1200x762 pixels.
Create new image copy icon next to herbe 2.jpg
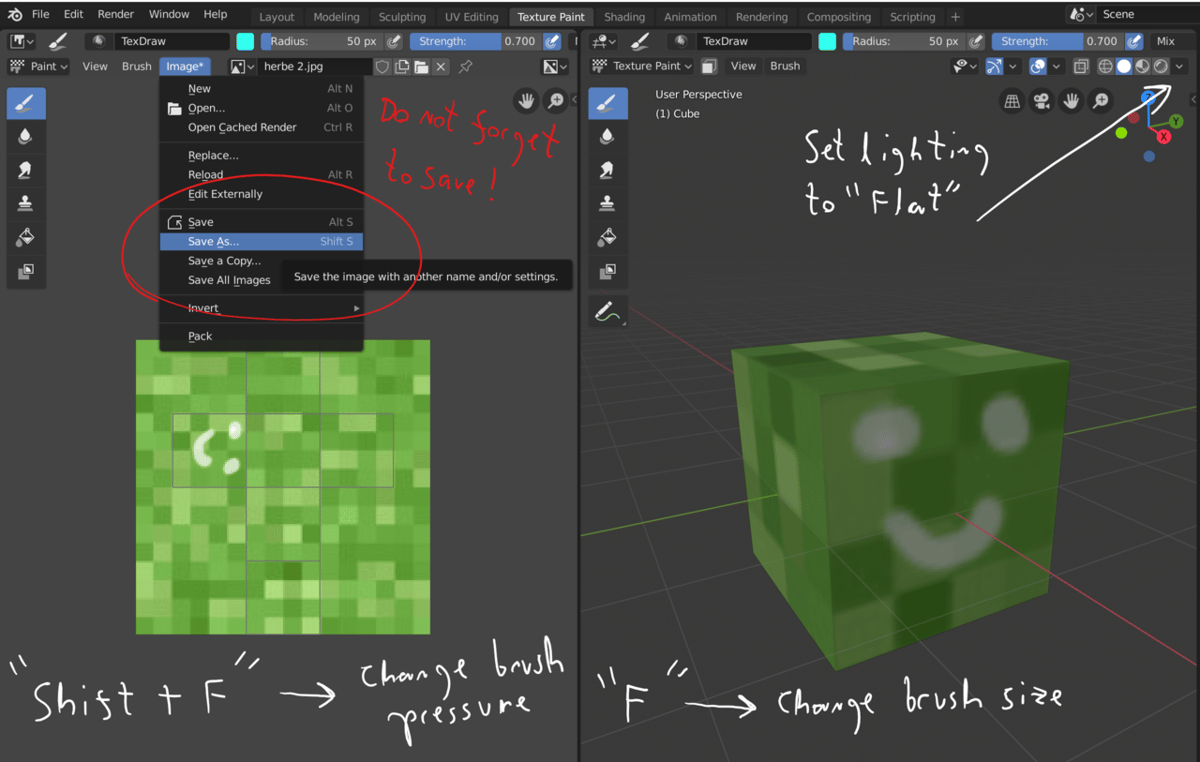[402, 67]
